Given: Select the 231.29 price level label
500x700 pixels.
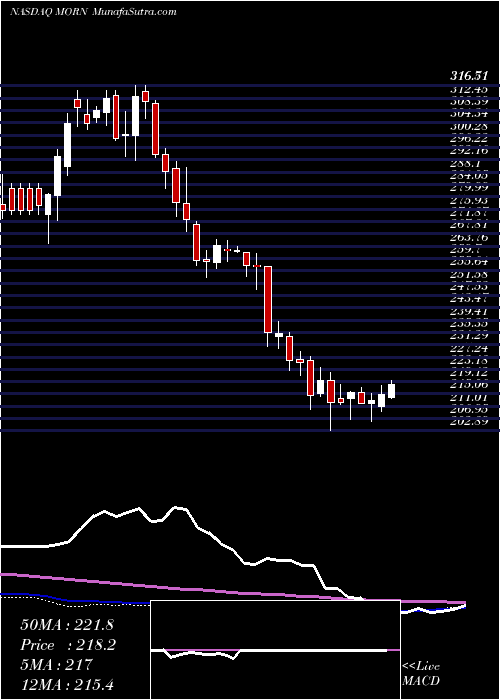Looking at the screenshot, I should (470, 337).
